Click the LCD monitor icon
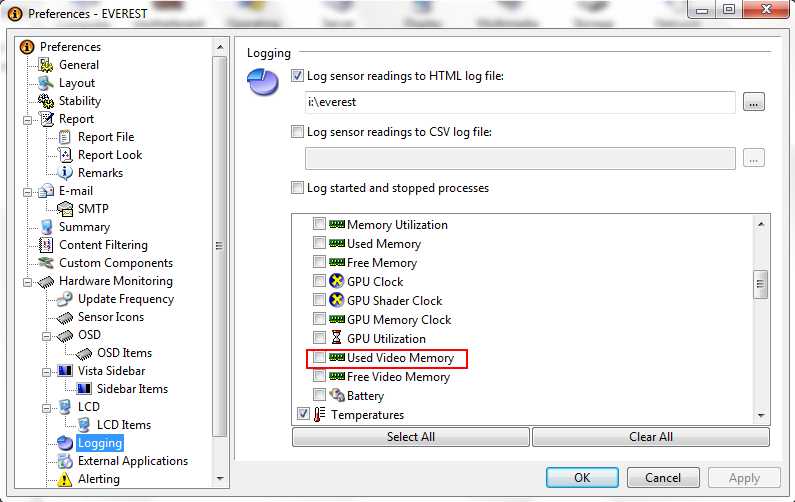Image resolution: width=795 pixels, height=502 pixels. (65, 407)
